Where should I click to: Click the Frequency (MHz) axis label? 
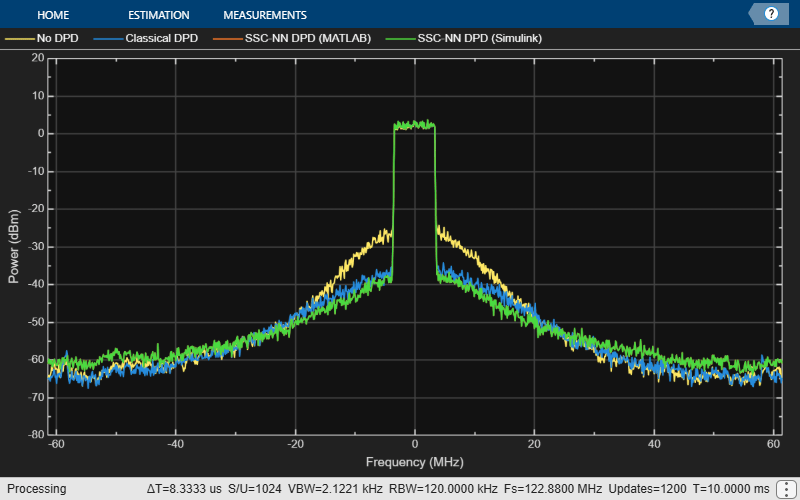(x=414, y=462)
